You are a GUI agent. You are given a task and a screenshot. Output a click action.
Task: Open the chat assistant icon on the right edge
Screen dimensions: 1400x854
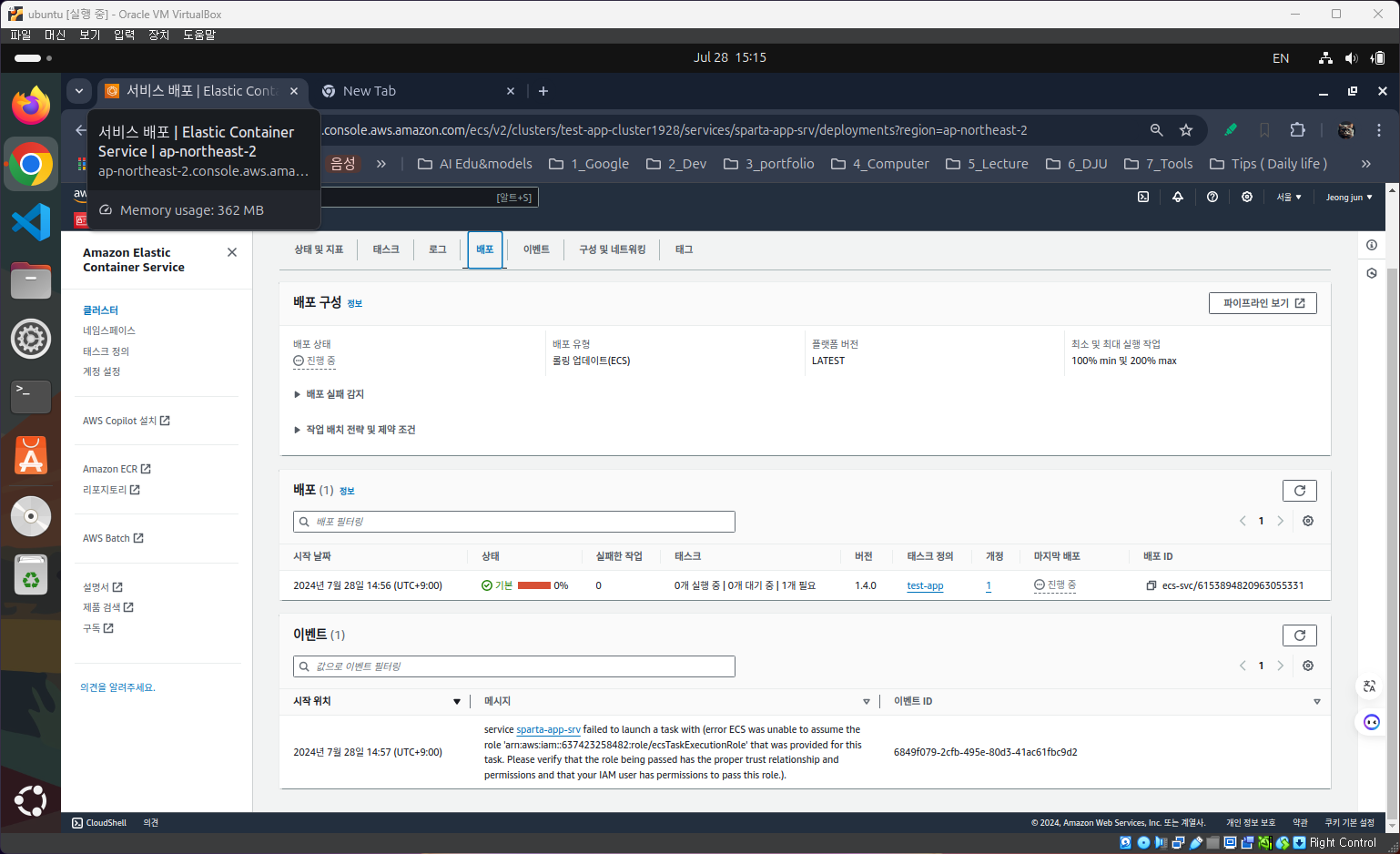click(1372, 722)
